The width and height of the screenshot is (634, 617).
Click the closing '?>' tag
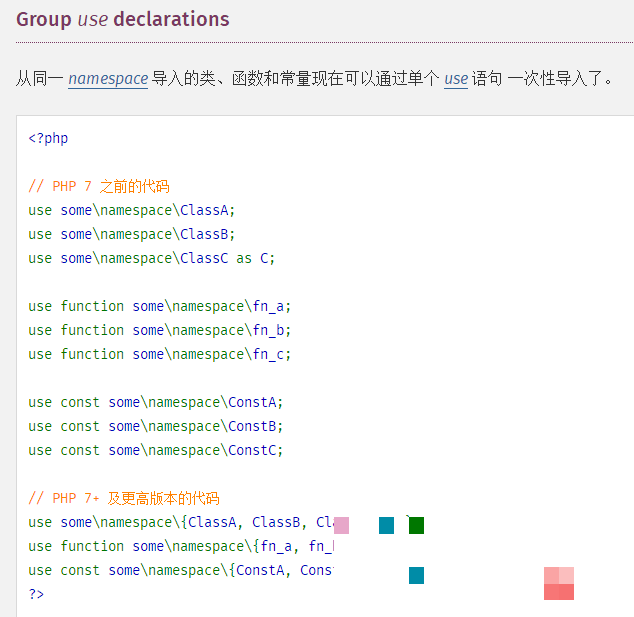(x=36, y=594)
